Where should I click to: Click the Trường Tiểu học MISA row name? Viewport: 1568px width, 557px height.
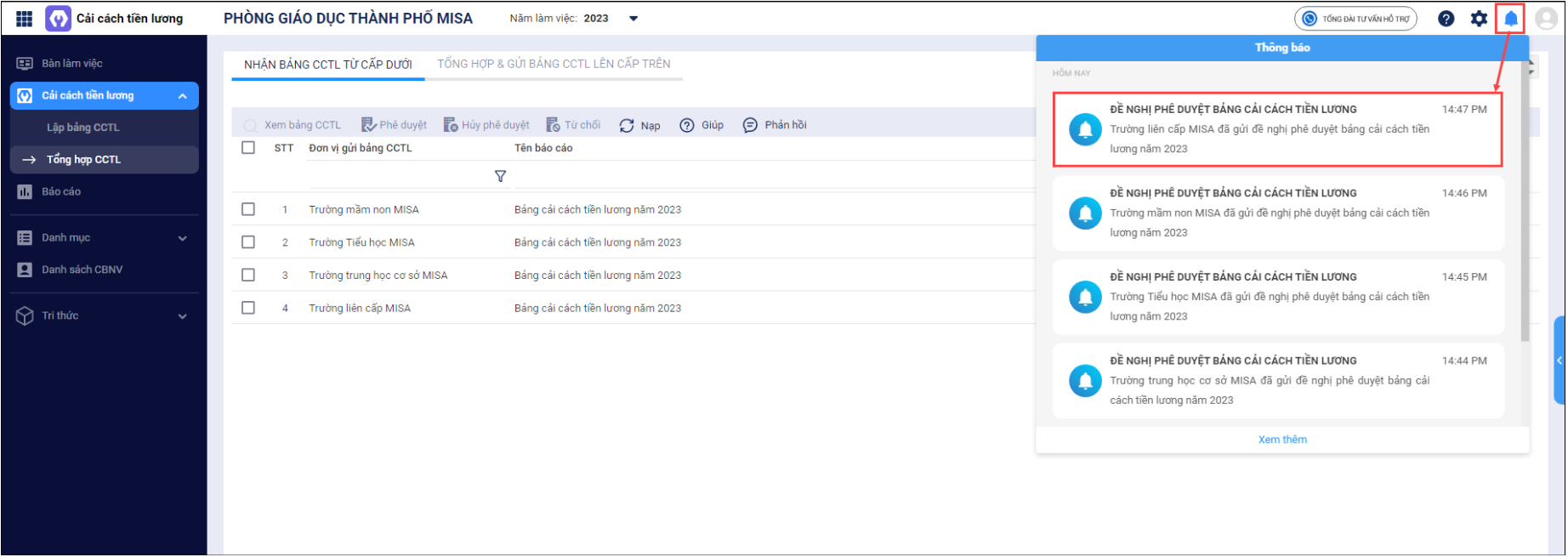[x=361, y=242]
